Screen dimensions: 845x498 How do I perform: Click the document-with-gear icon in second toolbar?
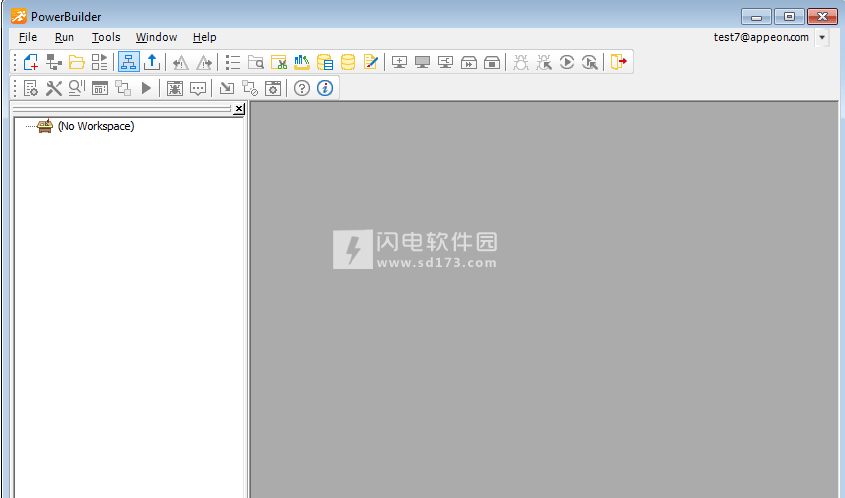[31, 88]
